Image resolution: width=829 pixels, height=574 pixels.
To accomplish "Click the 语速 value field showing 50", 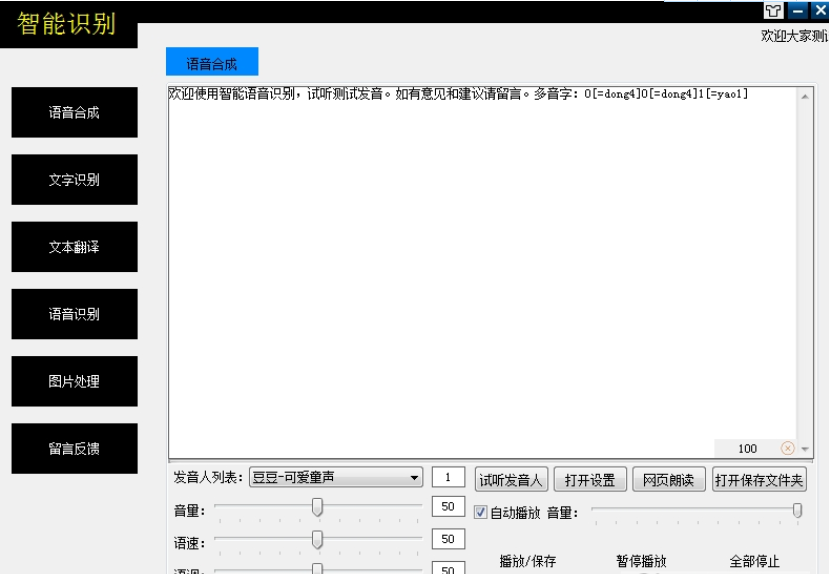I will (x=448, y=539).
